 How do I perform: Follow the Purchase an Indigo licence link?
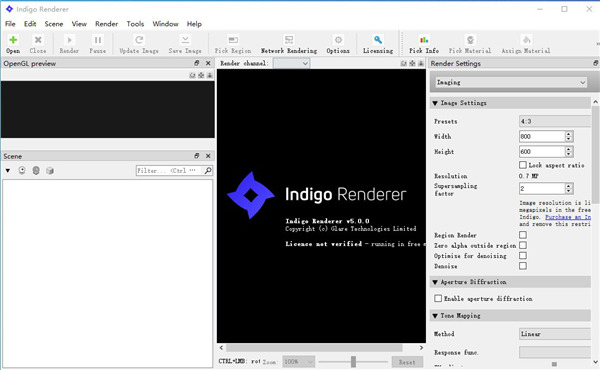pyautogui.click(x=568, y=217)
